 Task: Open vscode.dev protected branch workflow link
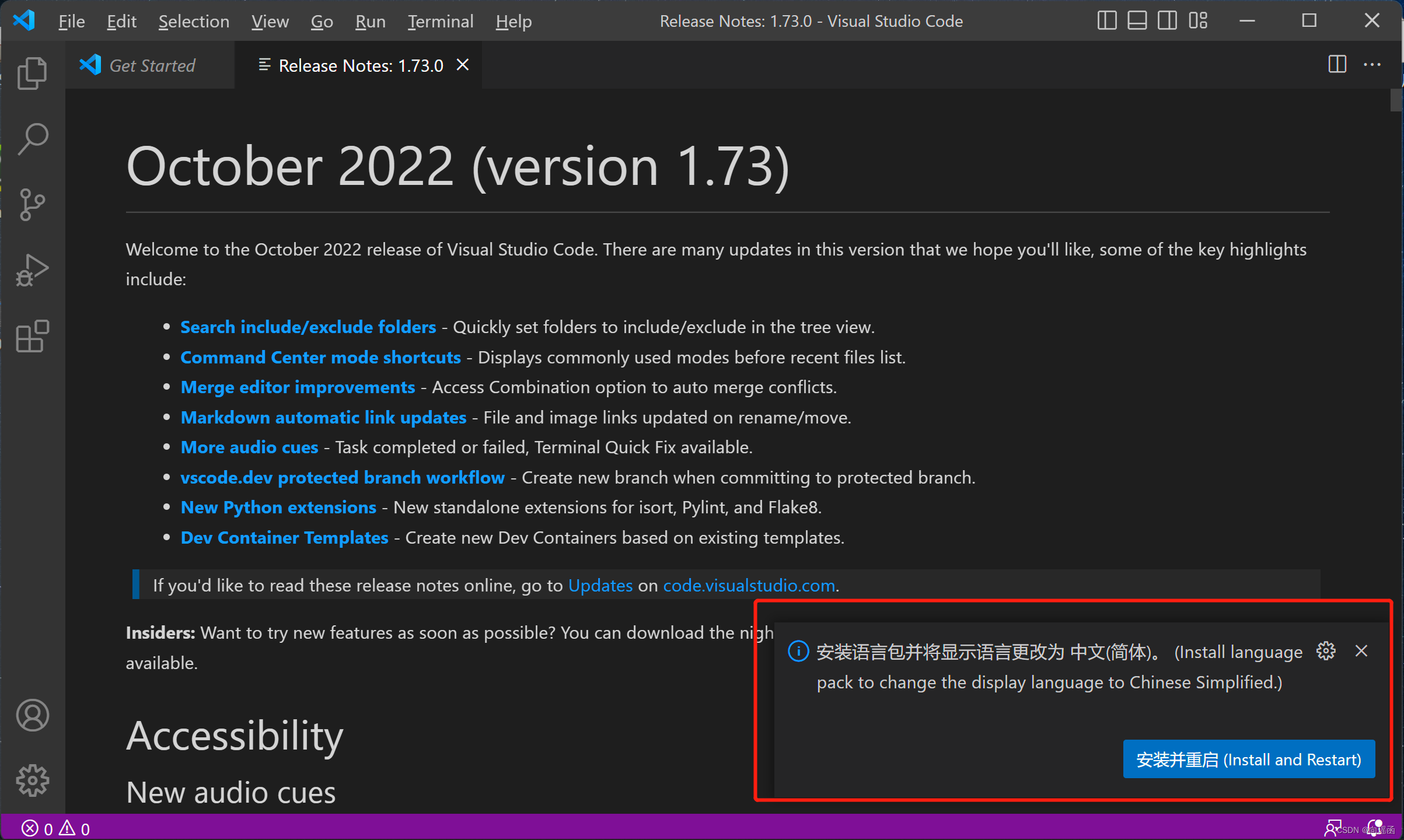coord(343,477)
